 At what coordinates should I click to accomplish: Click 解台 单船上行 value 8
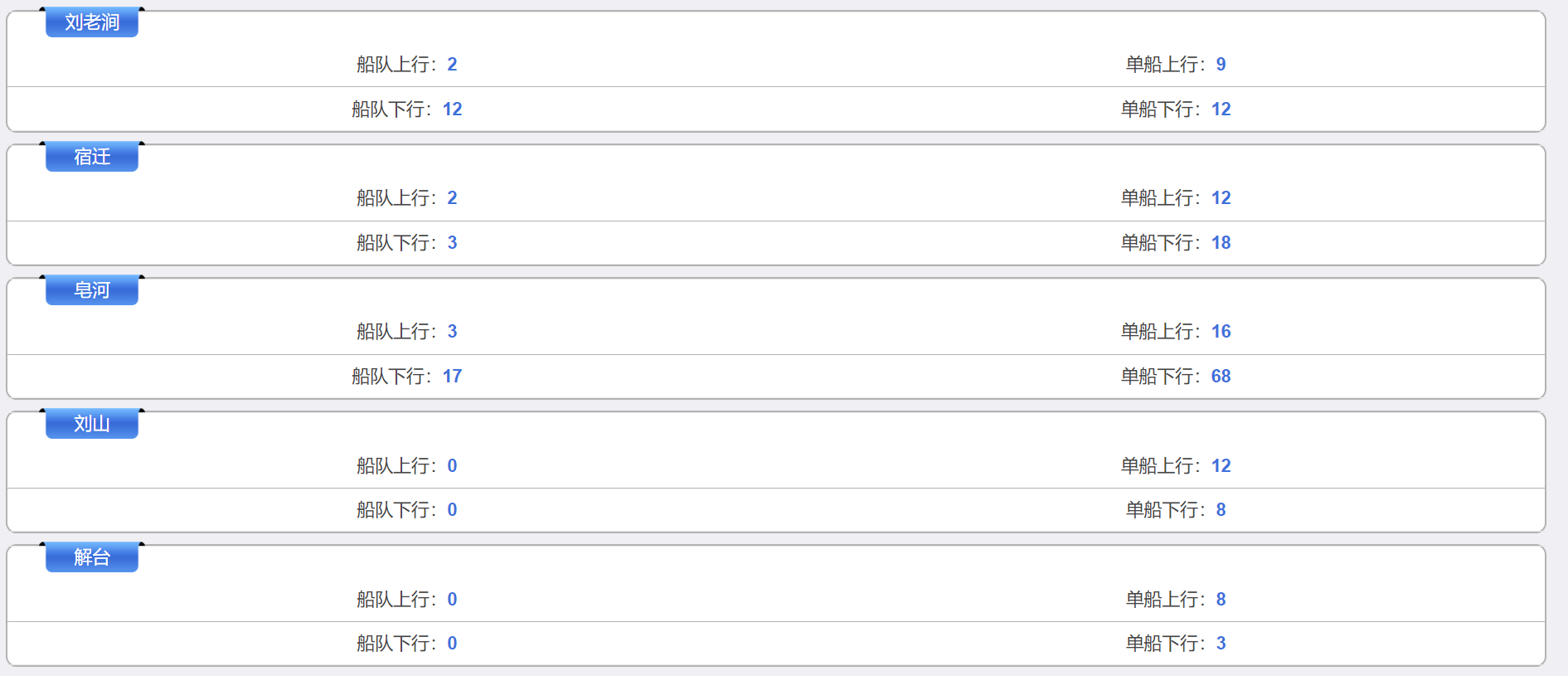(x=1221, y=600)
